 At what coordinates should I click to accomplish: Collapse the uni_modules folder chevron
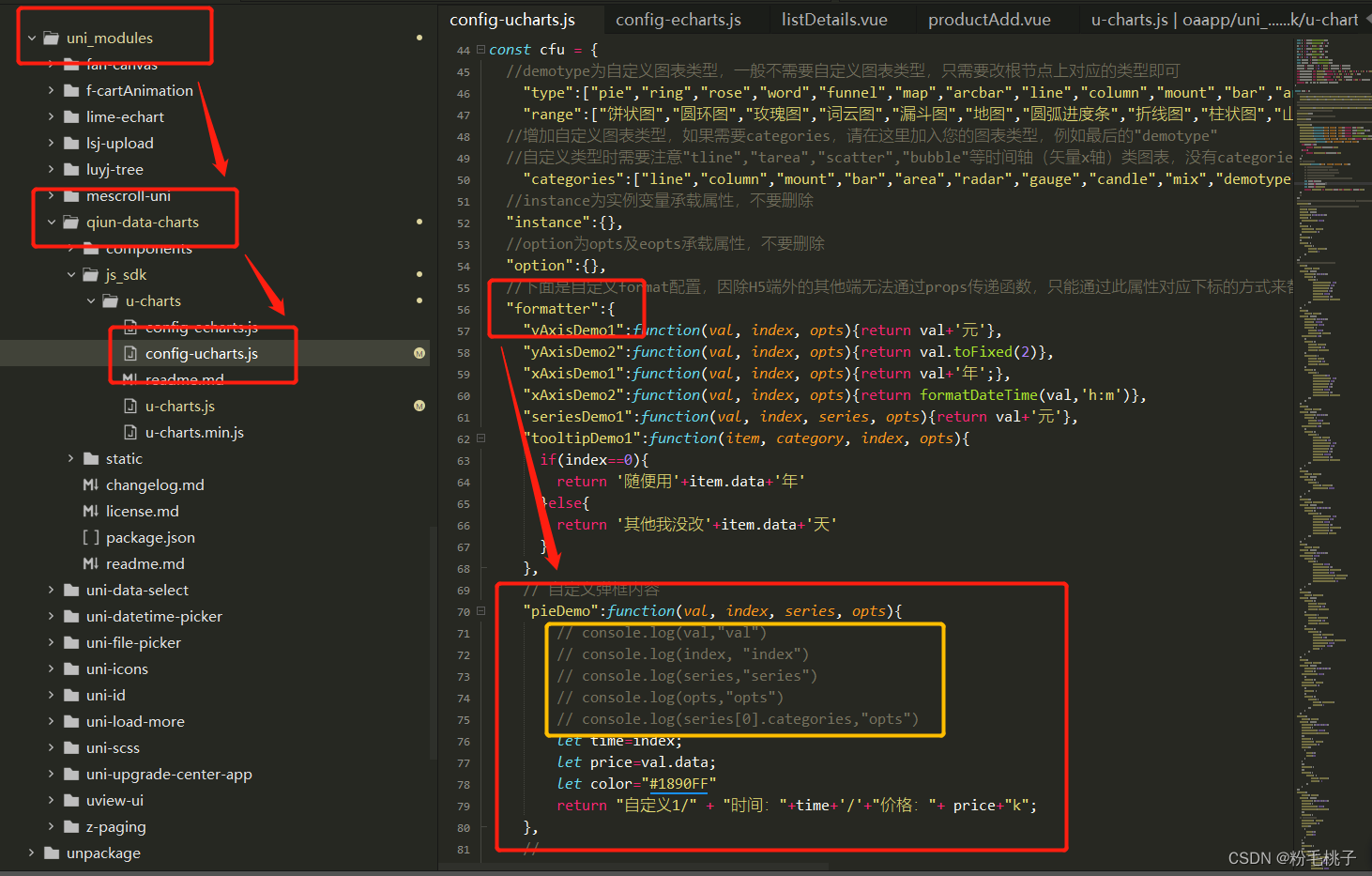pyautogui.click(x=32, y=38)
